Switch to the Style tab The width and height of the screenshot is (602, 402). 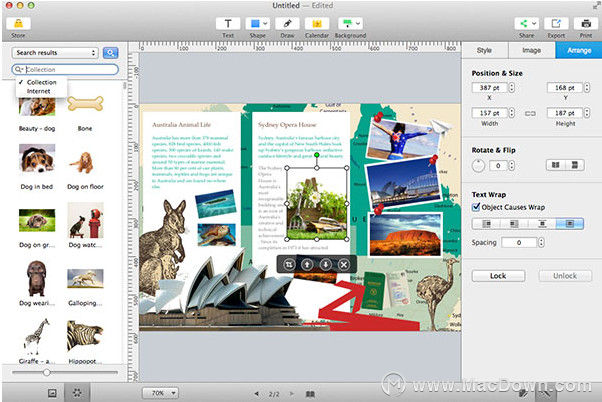[x=485, y=50]
